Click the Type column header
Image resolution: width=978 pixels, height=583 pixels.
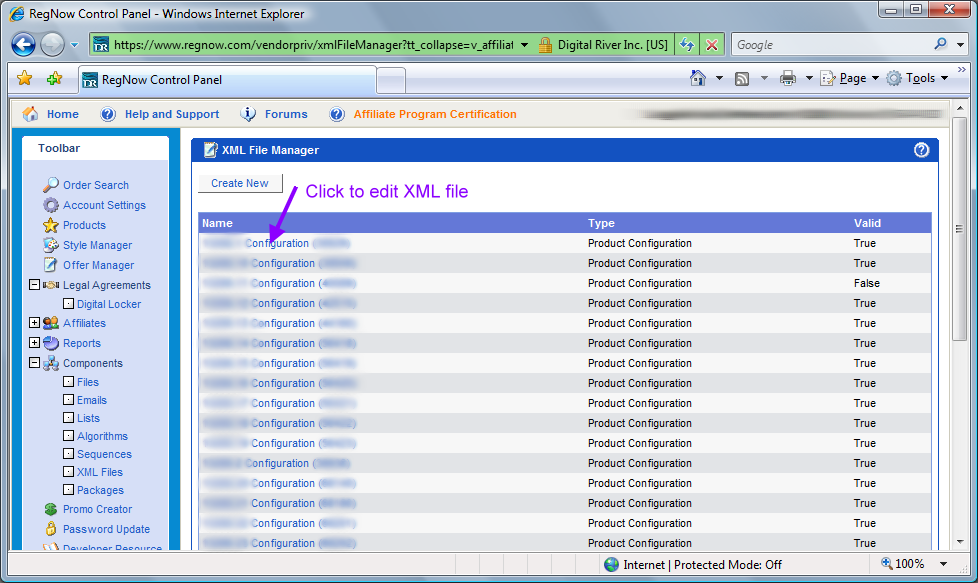(x=601, y=223)
